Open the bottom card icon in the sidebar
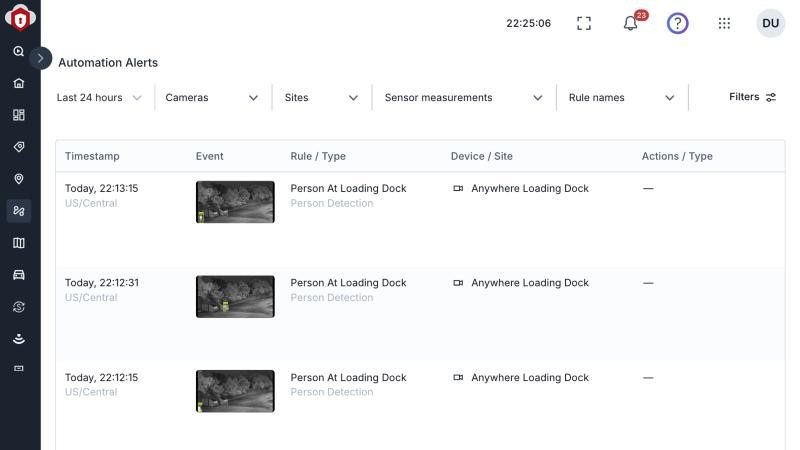The height and width of the screenshot is (450, 800). pyautogui.click(x=19, y=368)
